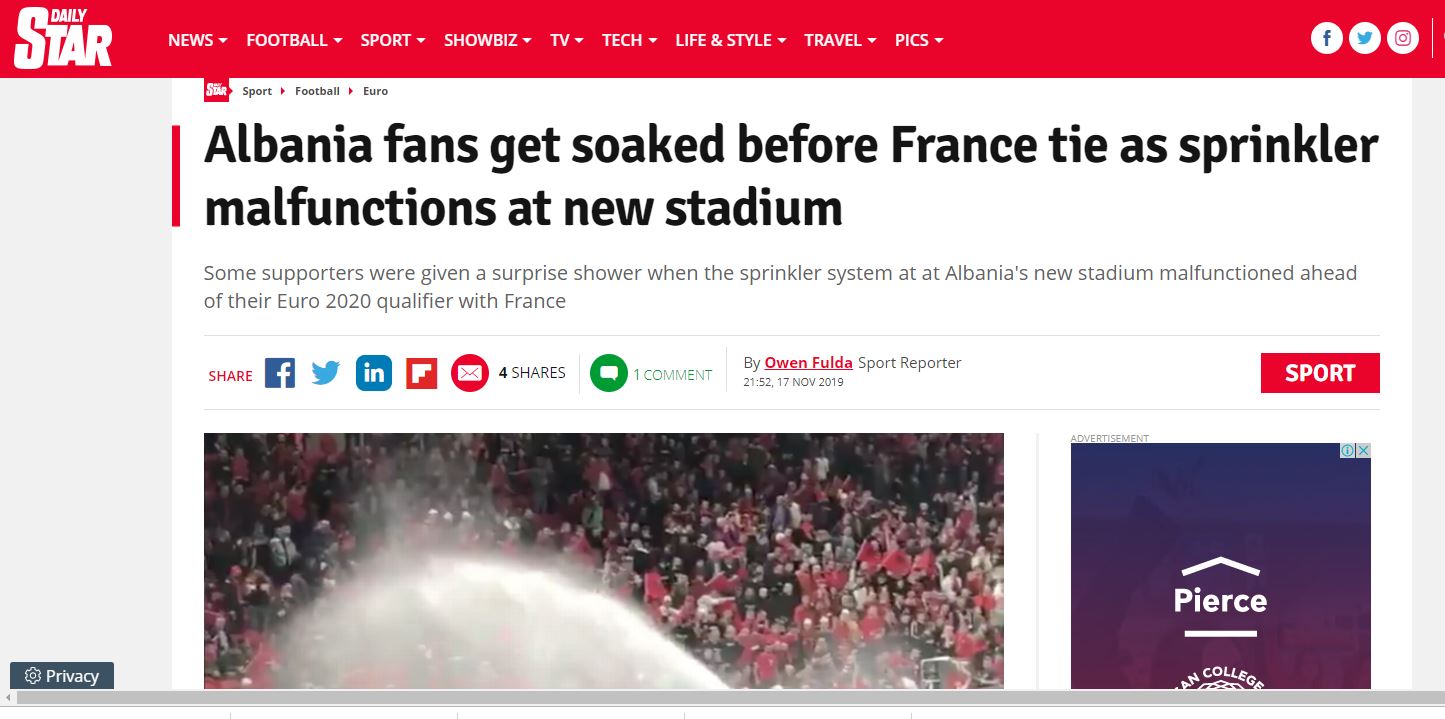Open the Life & Style menu
The height and width of the screenshot is (719, 1445).
[730, 40]
